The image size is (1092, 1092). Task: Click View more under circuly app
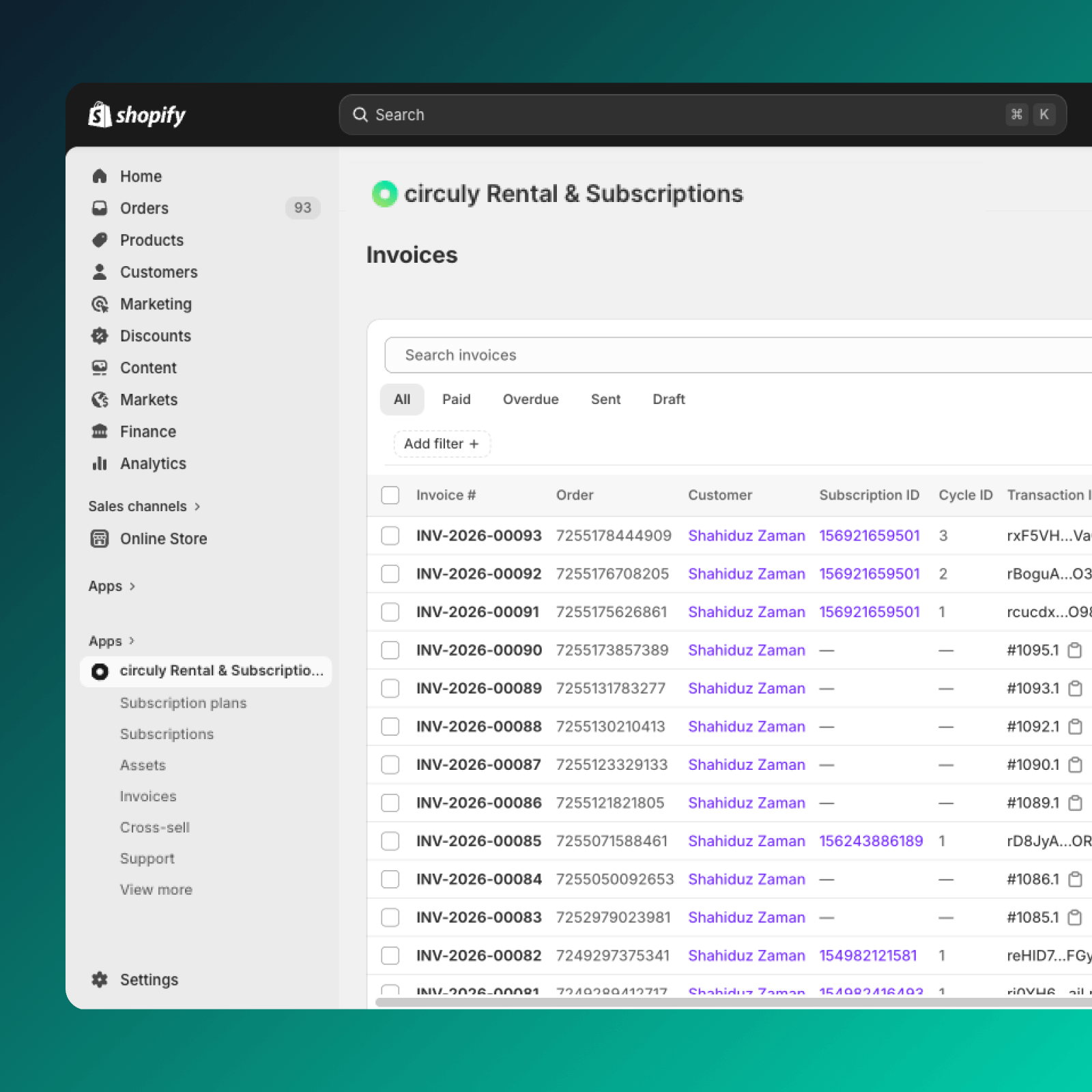click(x=156, y=890)
